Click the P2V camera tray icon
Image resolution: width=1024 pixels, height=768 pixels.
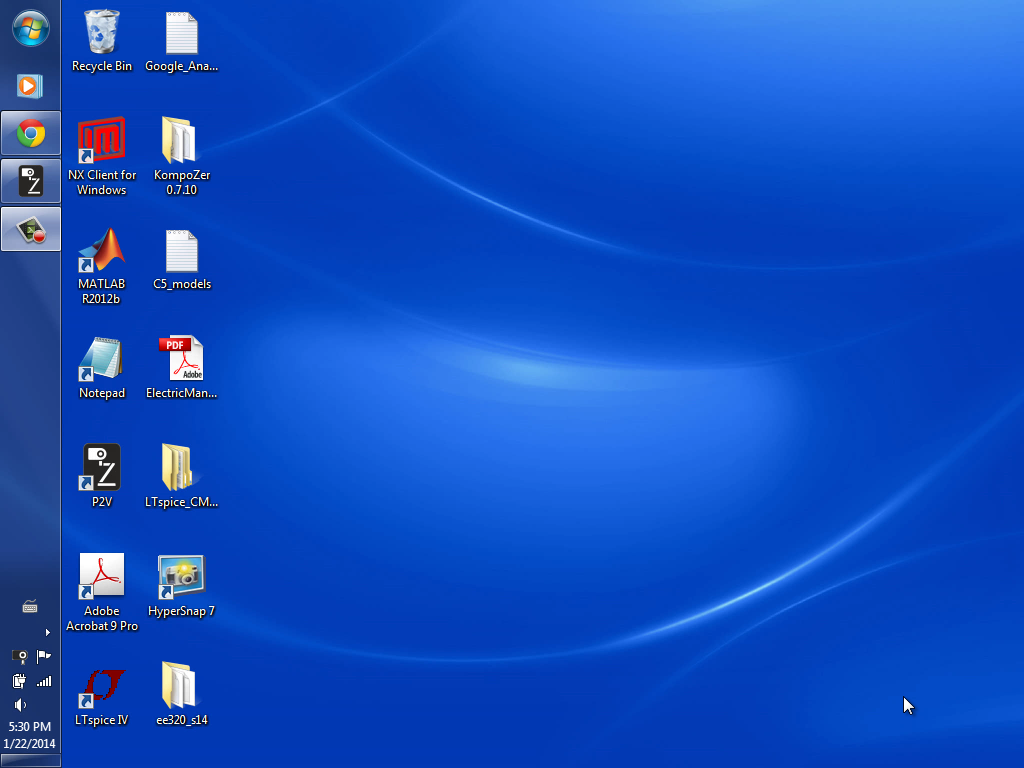click(20, 656)
